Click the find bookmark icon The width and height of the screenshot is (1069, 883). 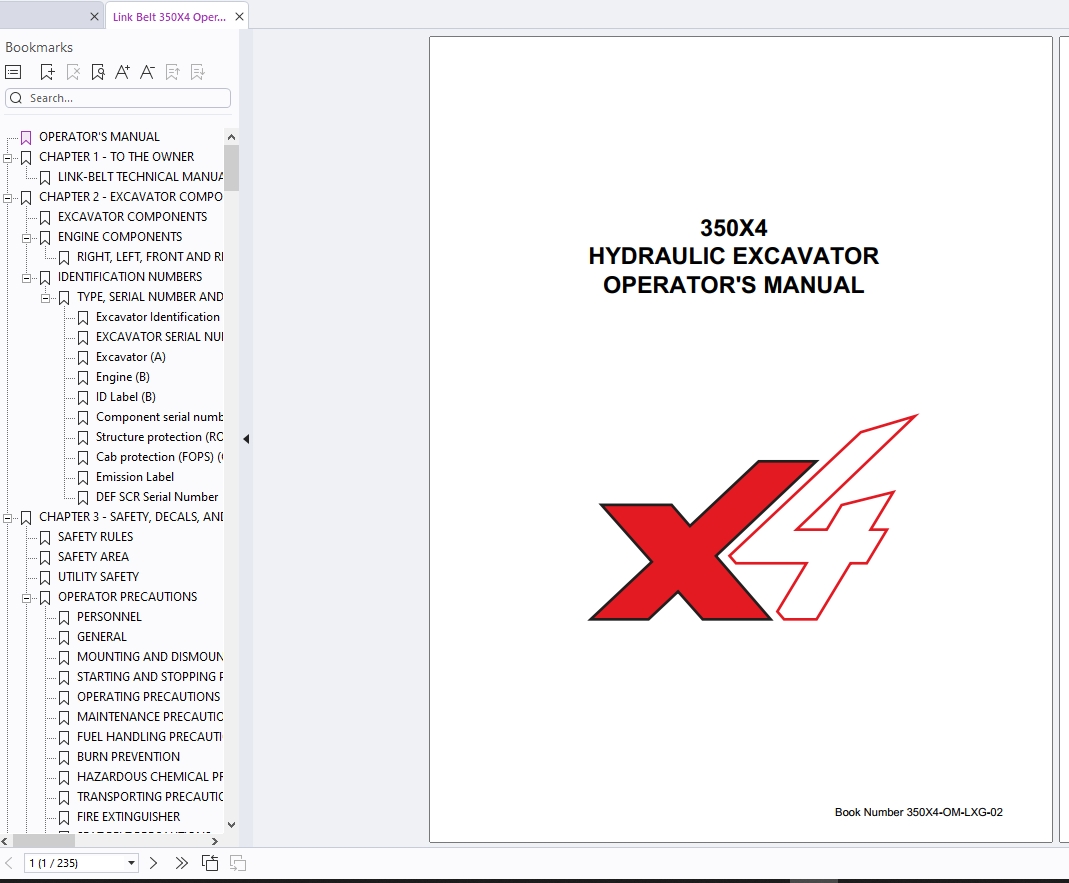[x=97, y=72]
